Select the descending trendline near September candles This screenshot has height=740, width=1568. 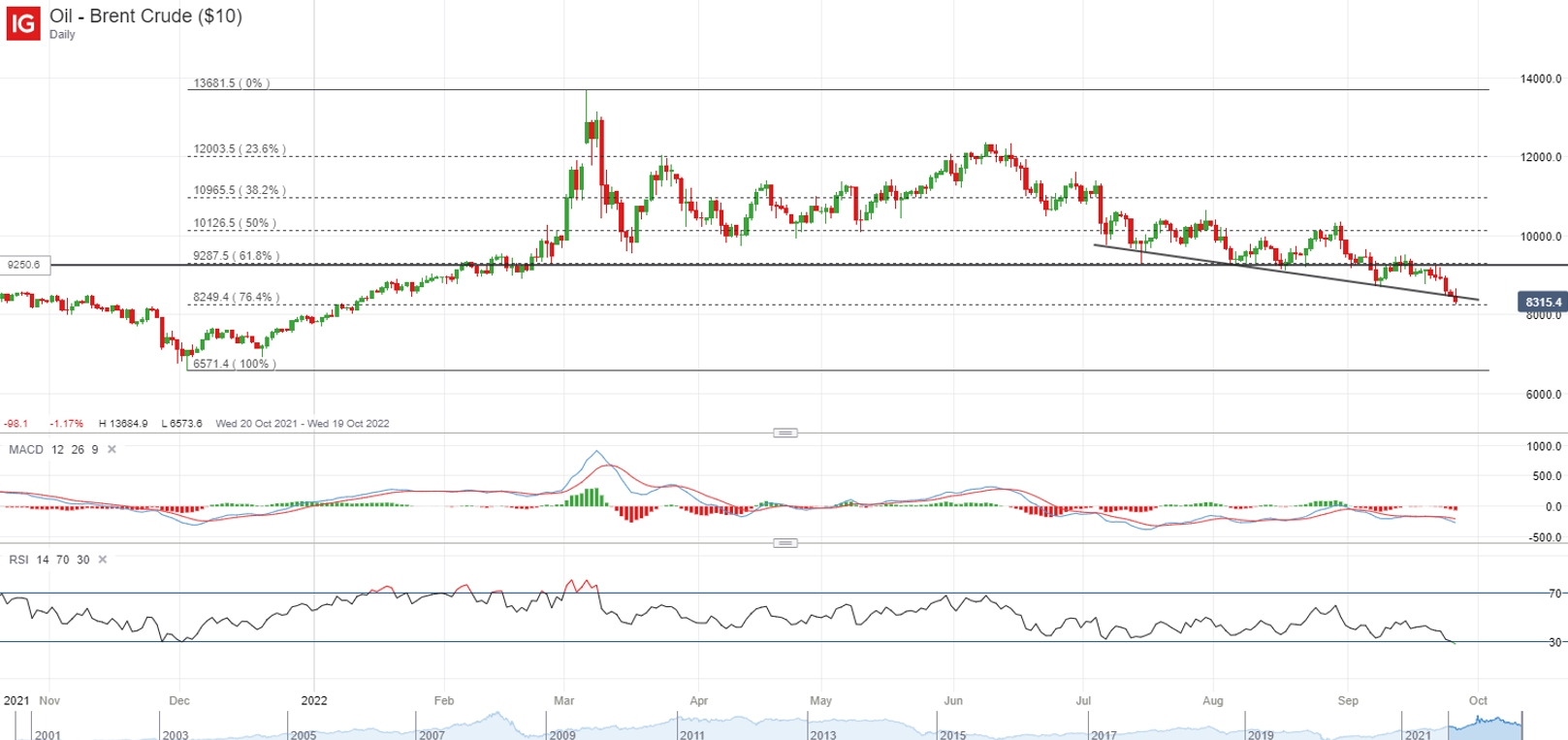tap(1286, 273)
